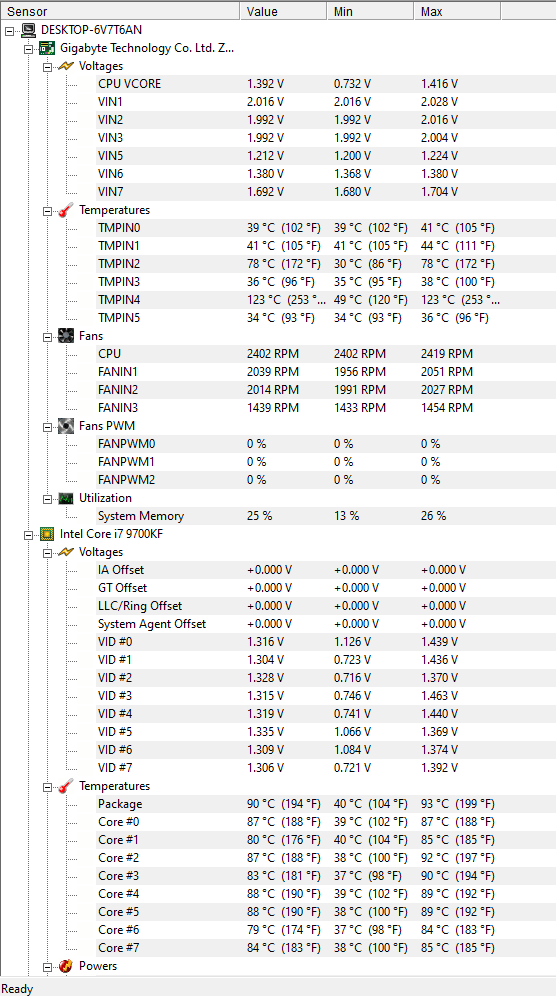This screenshot has width=556, height=996.
Task: Collapse the CPU Temperatures group
Action: (48, 788)
